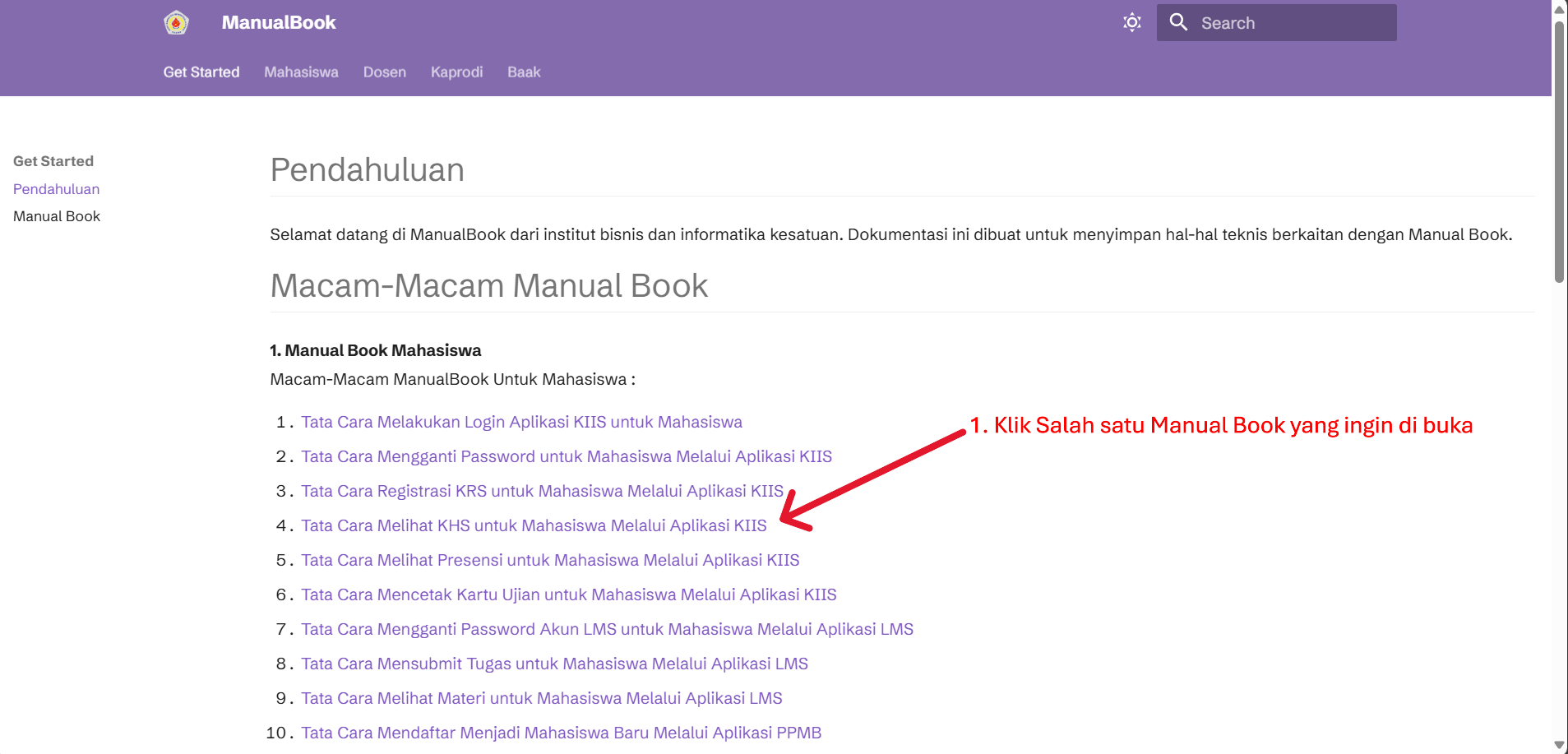
Task: Toggle the light/dark theme icon
Action: pyautogui.click(x=1131, y=23)
